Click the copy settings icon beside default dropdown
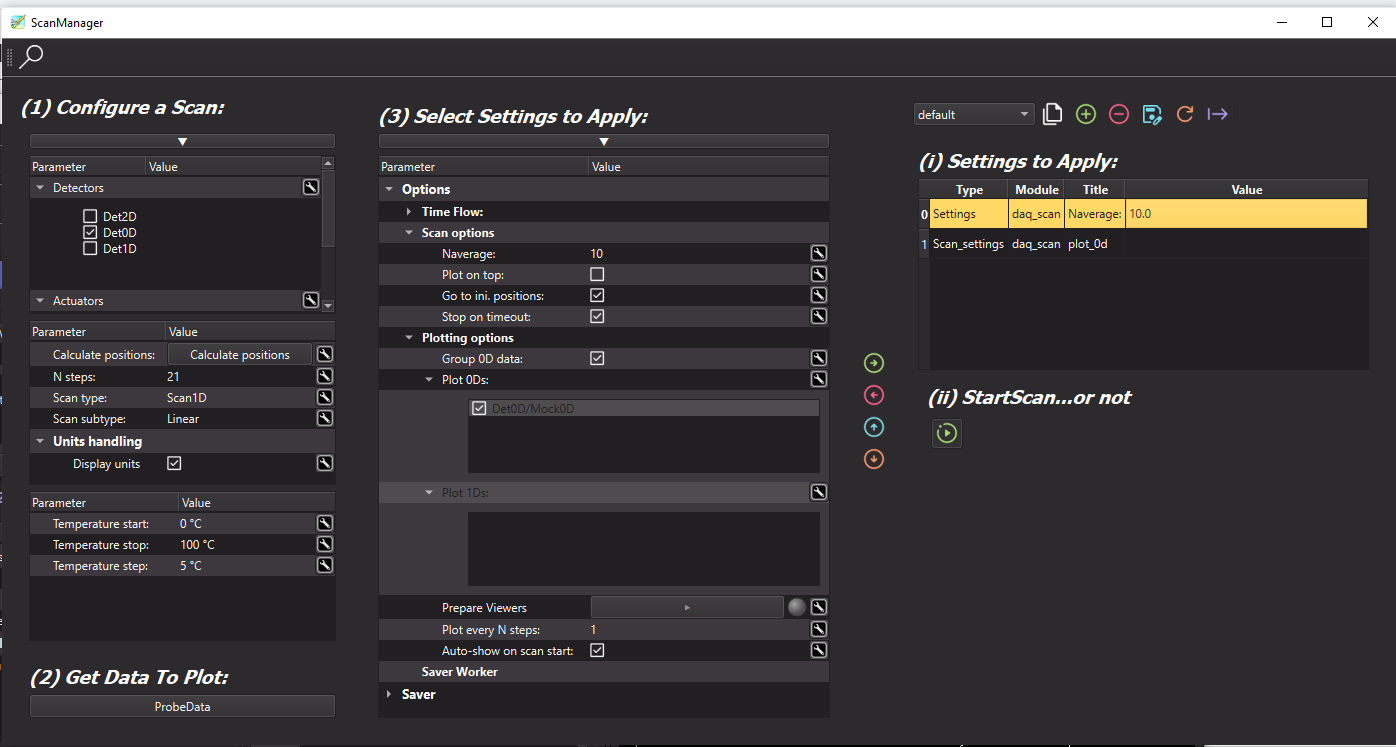Viewport: 1396px width, 747px height. click(x=1052, y=115)
